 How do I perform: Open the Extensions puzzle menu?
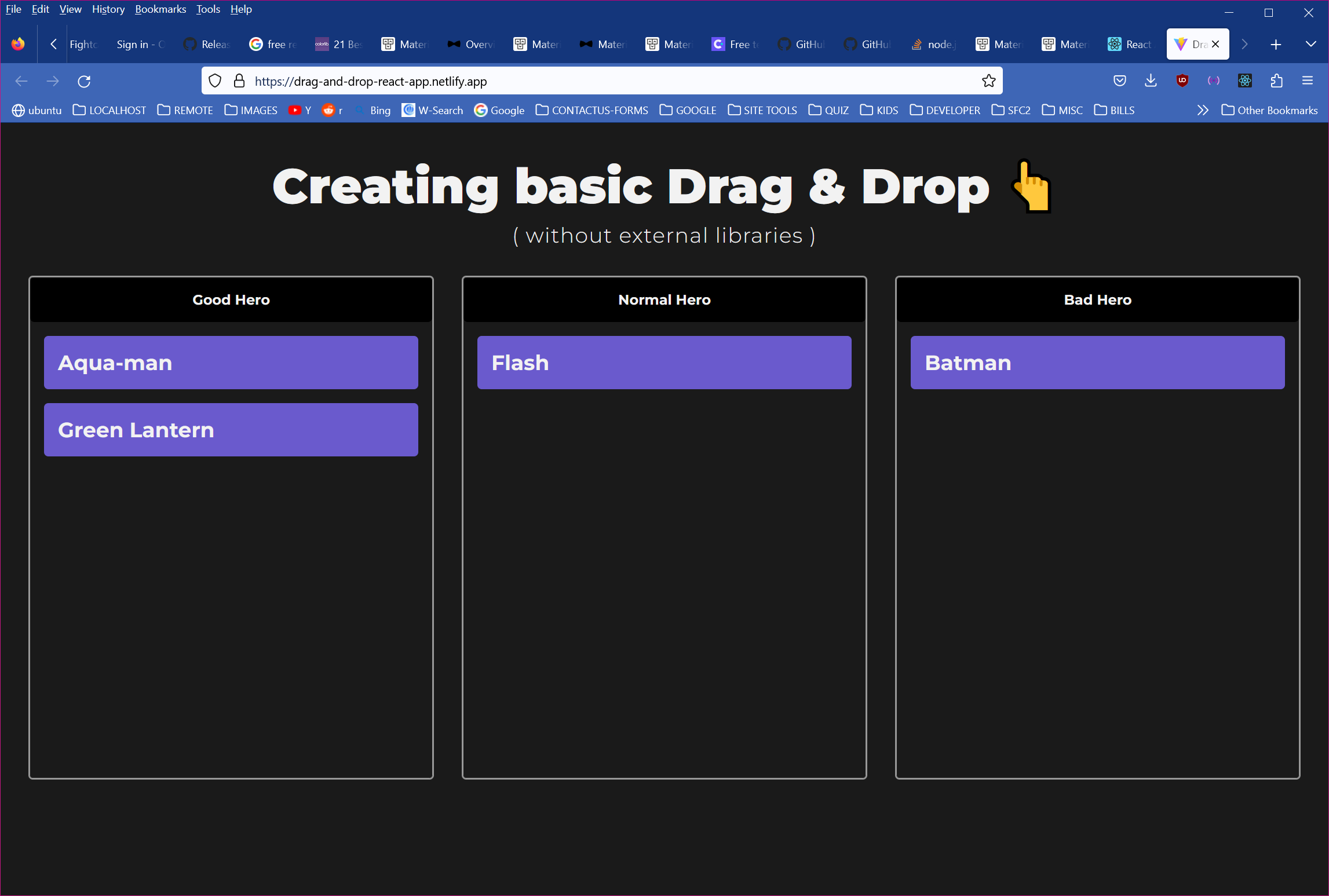1276,81
